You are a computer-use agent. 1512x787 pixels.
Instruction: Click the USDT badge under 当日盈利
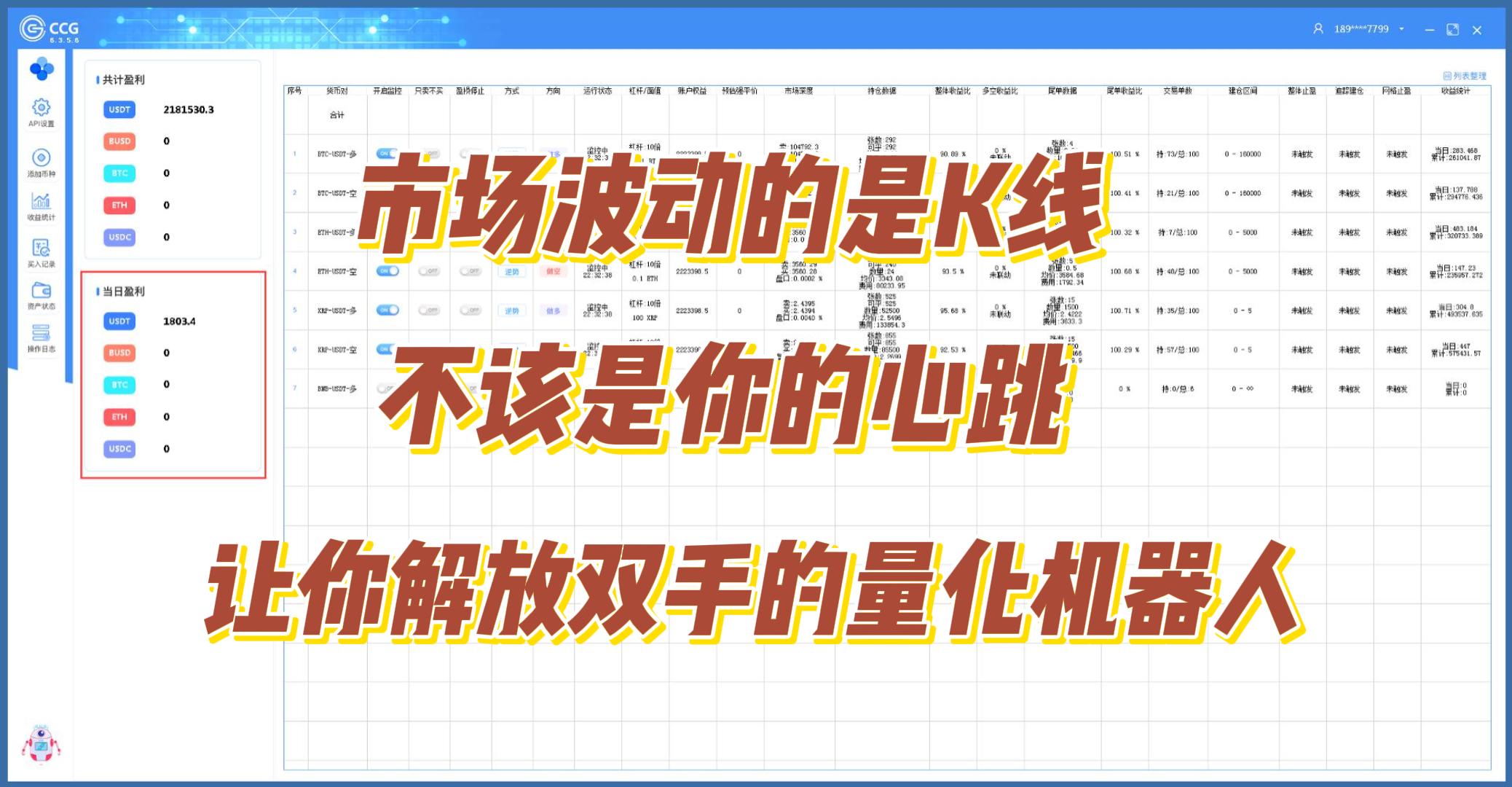(x=119, y=321)
